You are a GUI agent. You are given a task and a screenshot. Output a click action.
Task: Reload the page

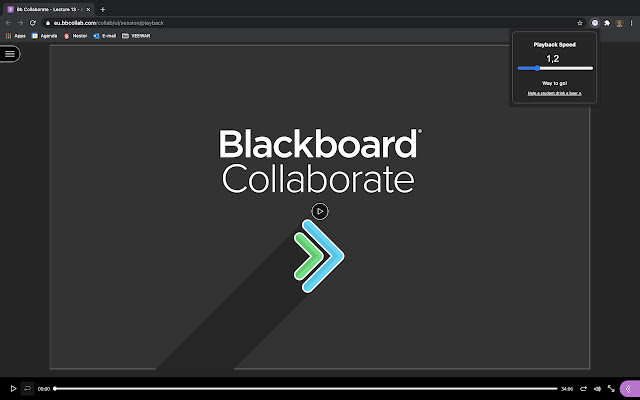click(33, 23)
